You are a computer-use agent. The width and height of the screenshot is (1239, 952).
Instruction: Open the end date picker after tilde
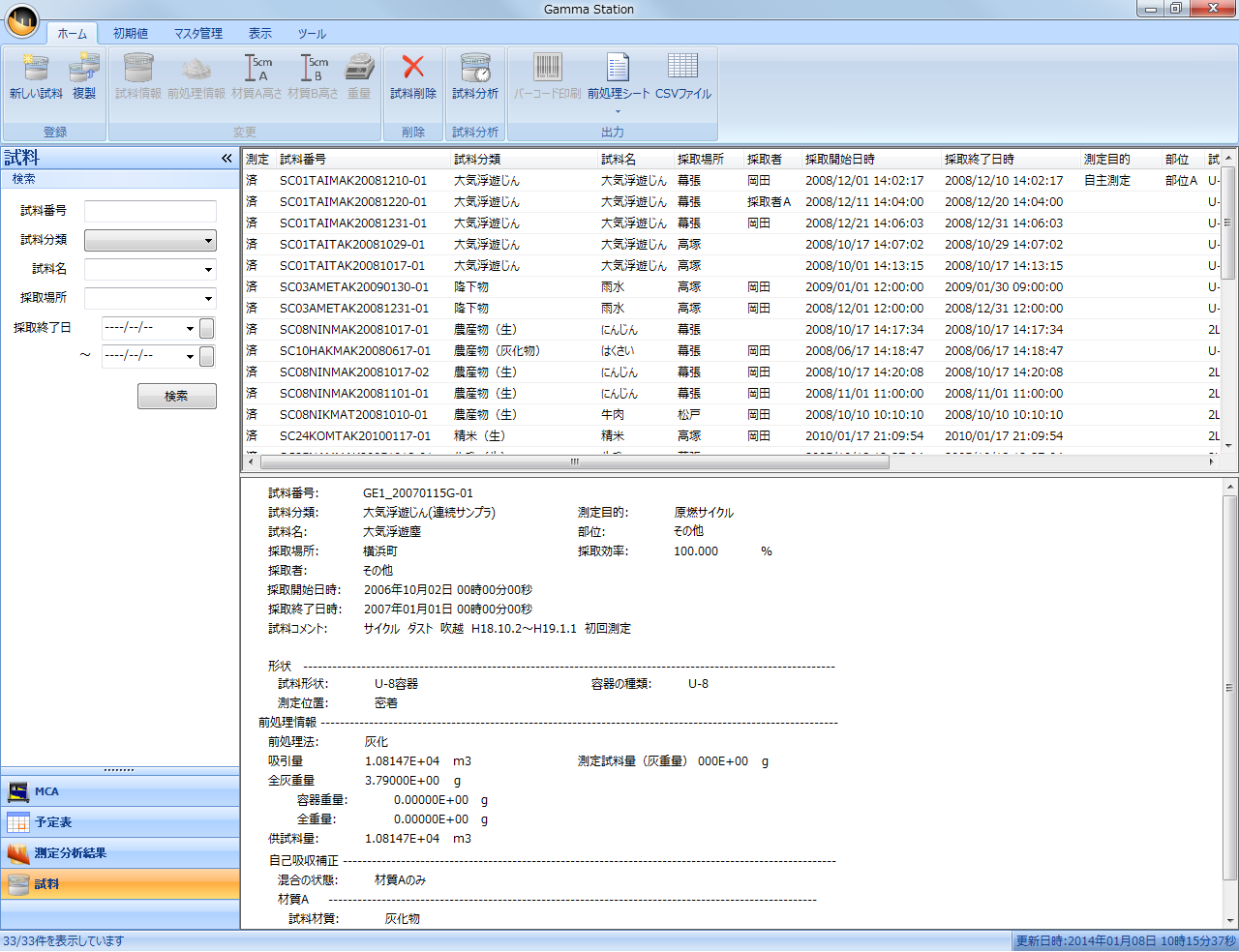[190, 356]
